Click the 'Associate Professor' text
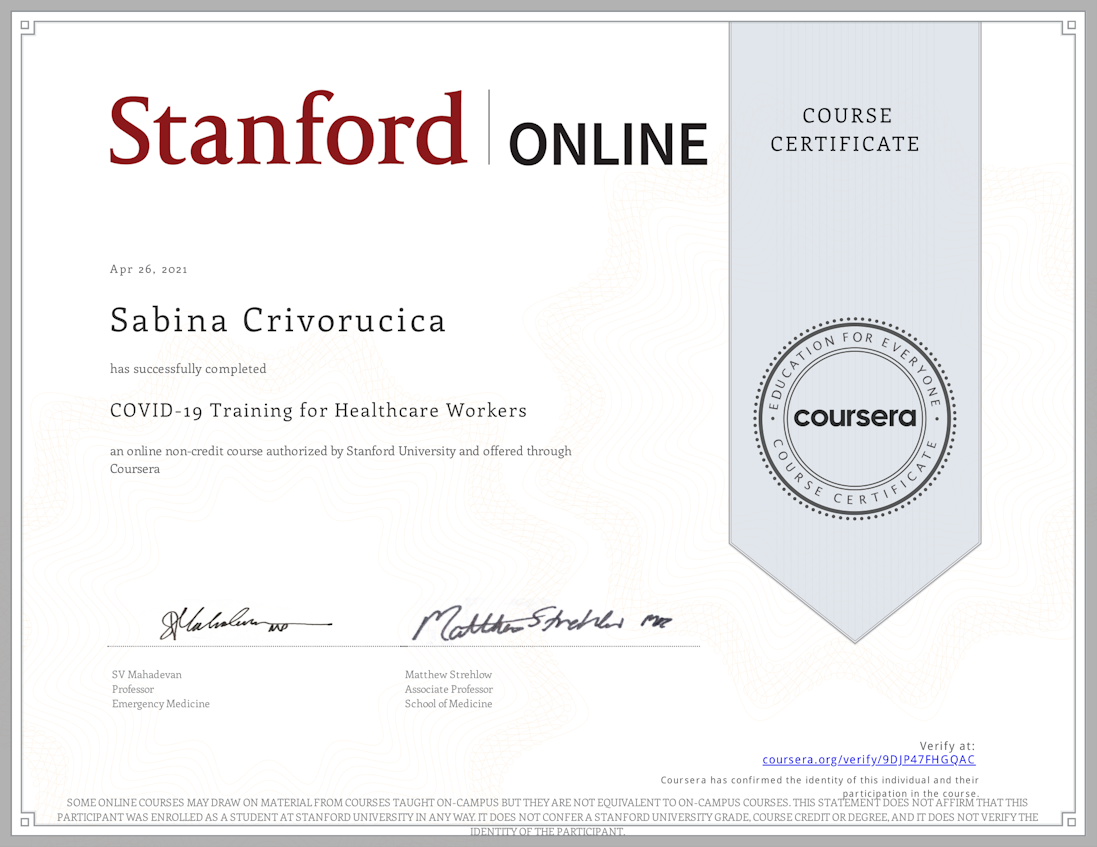1097x847 pixels. pos(449,689)
